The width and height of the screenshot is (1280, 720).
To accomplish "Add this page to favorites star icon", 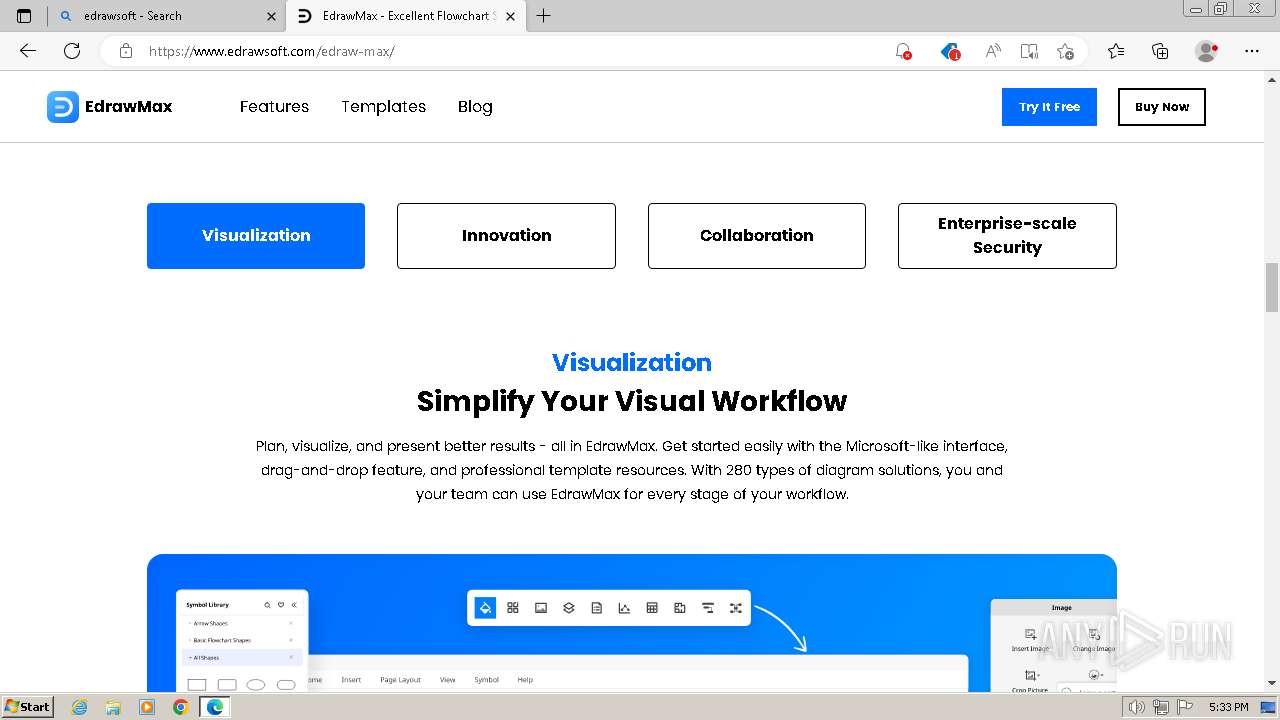I will coord(1066,51).
